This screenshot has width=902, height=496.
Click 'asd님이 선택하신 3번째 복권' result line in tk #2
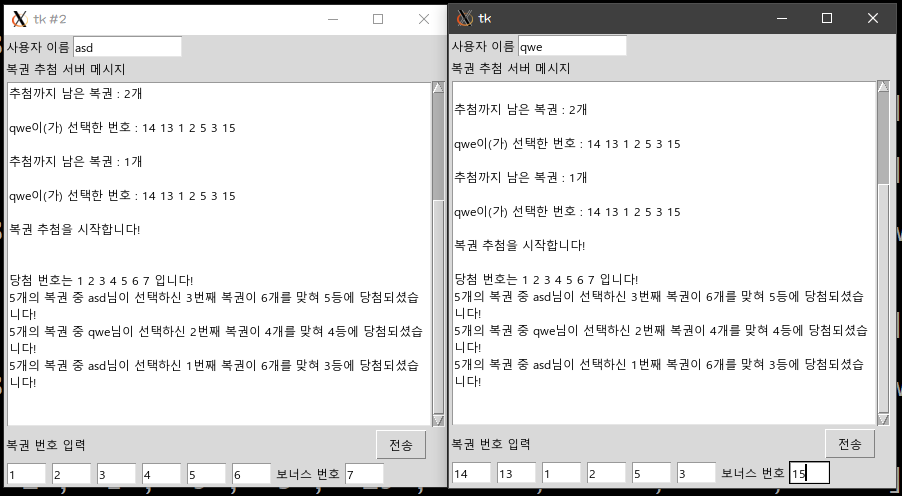214,306
